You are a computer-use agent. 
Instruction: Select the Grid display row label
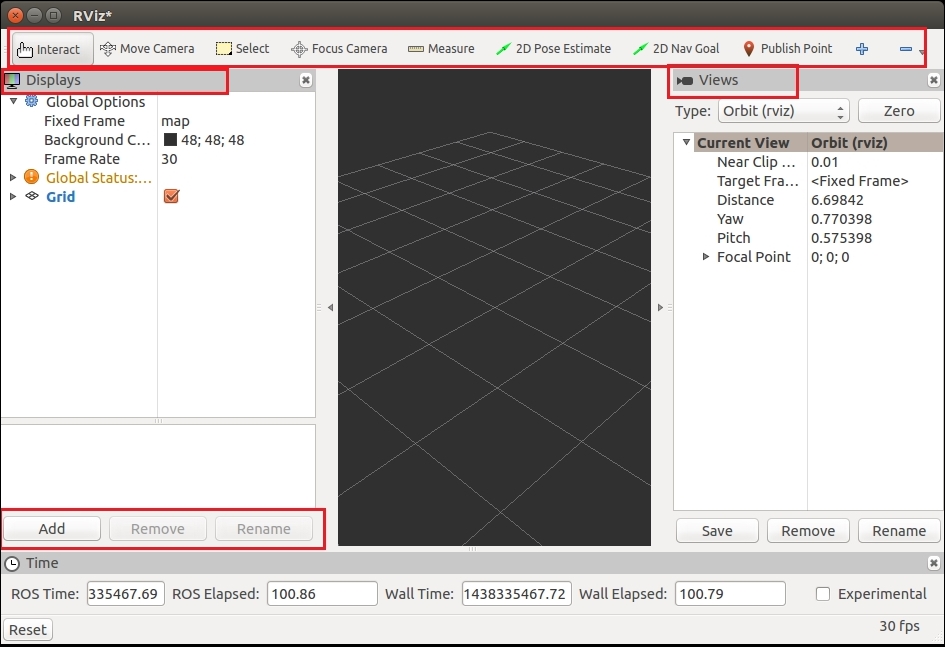61,197
